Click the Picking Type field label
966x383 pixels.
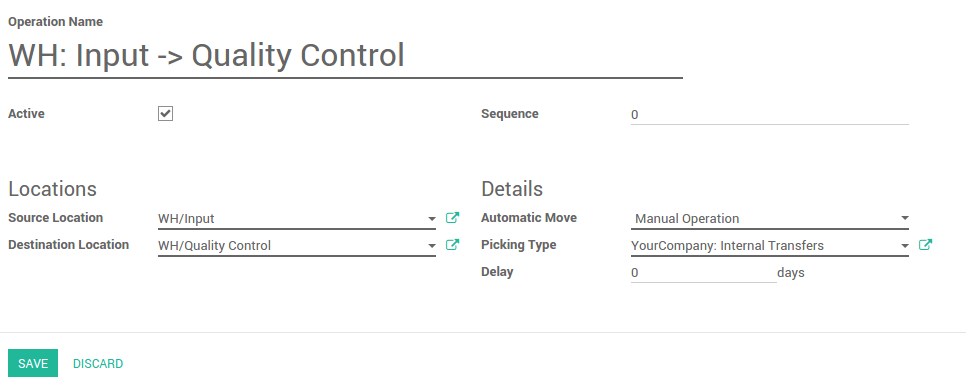click(x=519, y=244)
